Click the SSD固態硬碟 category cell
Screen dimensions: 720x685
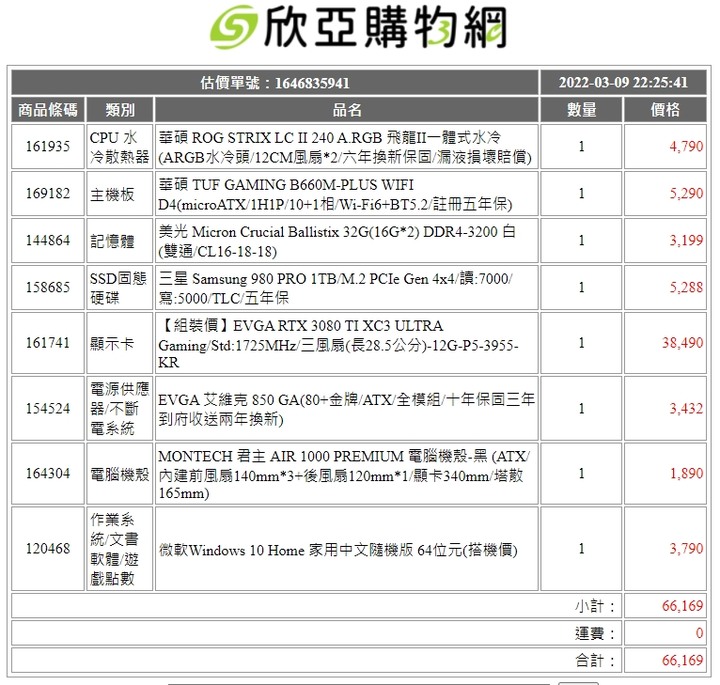tap(119, 288)
